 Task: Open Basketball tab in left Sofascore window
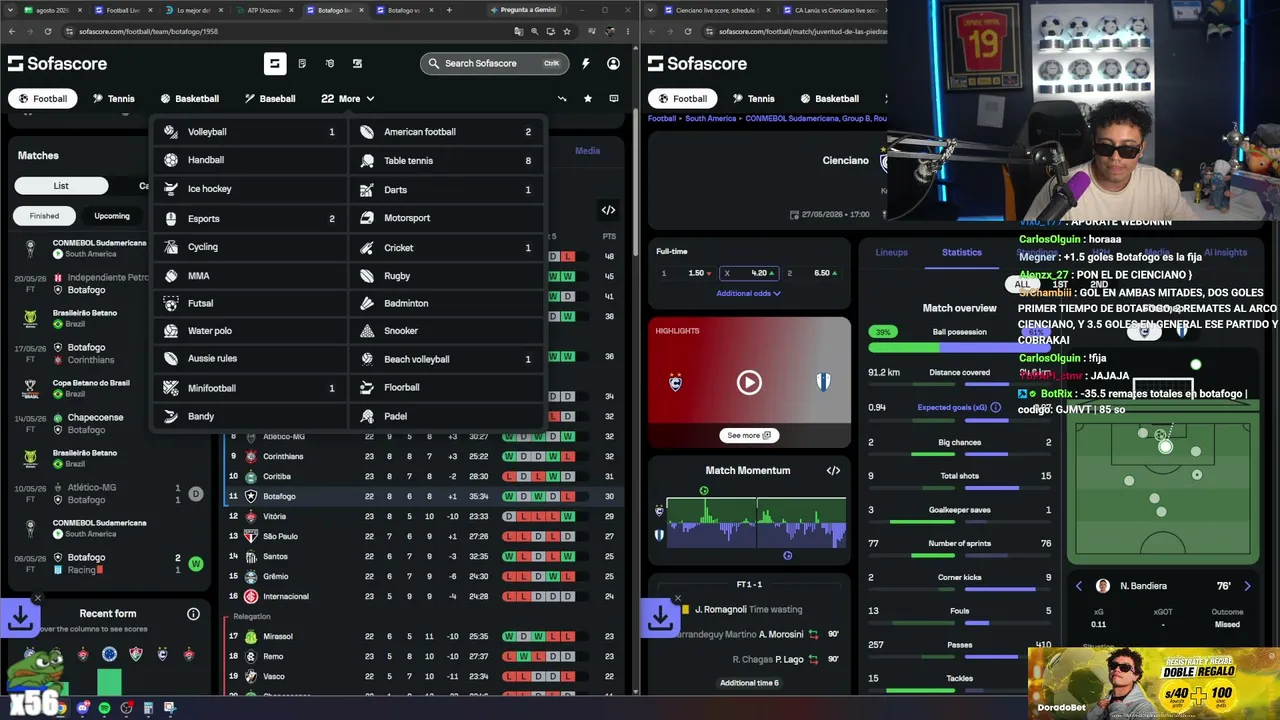189,99
